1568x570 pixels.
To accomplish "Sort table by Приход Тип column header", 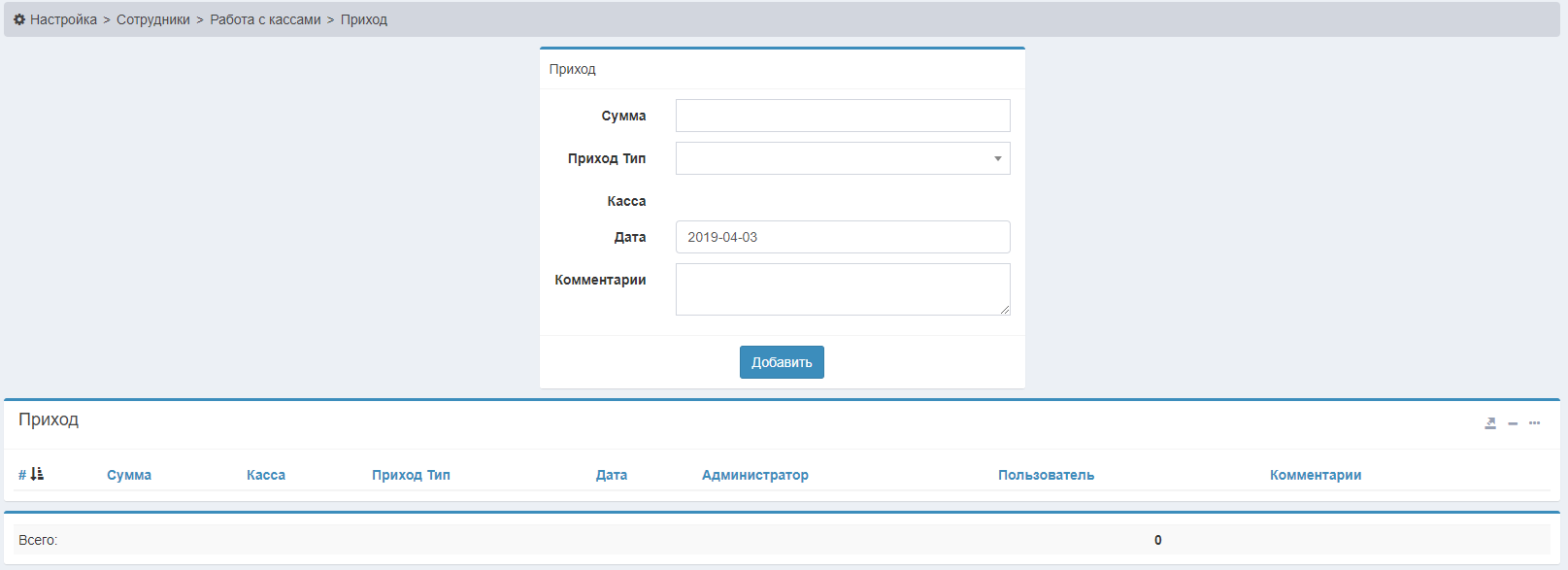I will pos(411,475).
